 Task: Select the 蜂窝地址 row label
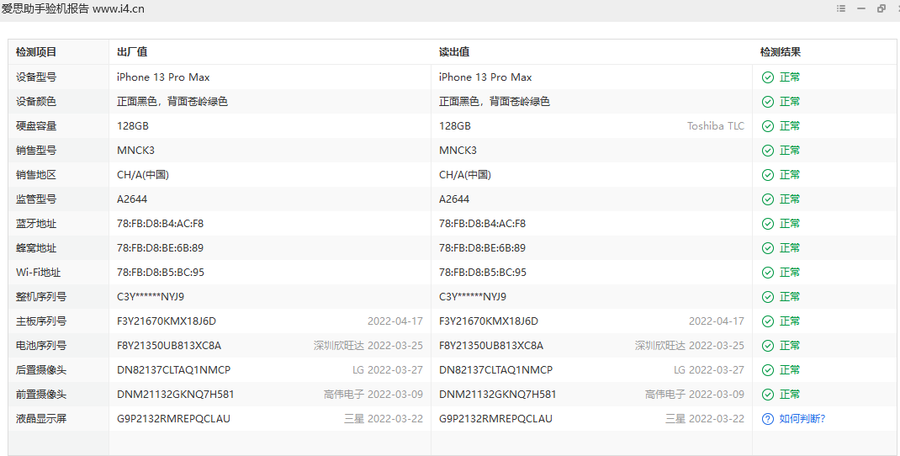36,248
